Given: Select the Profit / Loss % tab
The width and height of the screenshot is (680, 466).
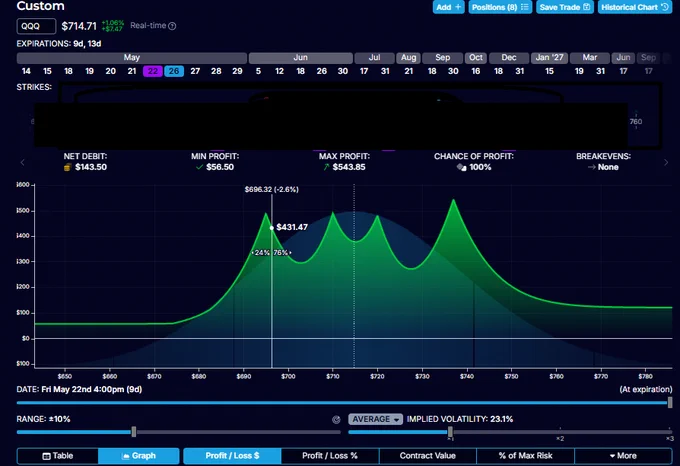Looking at the screenshot, I should 330,456.
